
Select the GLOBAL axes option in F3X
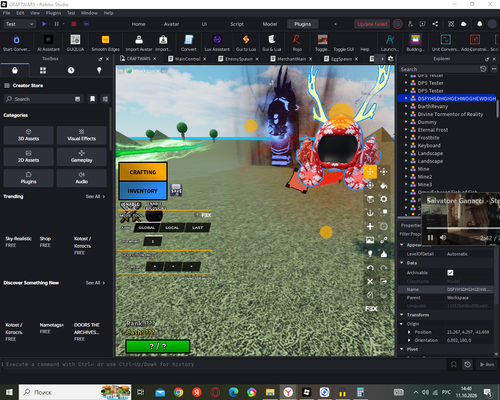pos(147,228)
